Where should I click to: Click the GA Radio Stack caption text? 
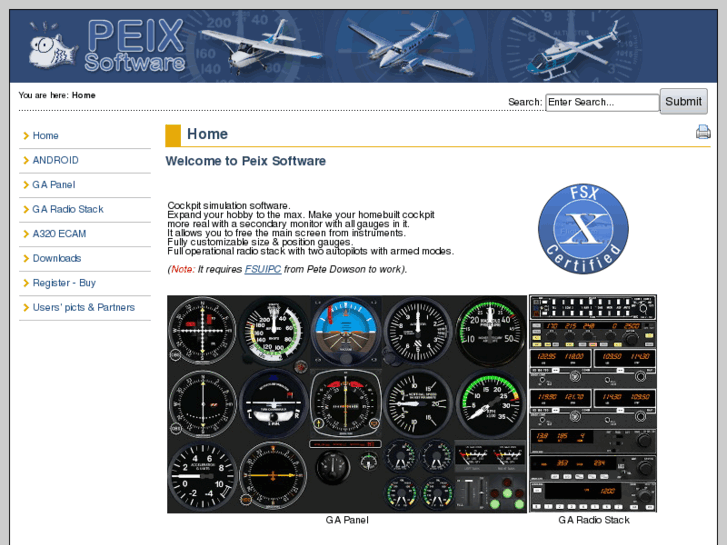pyautogui.click(x=594, y=520)
